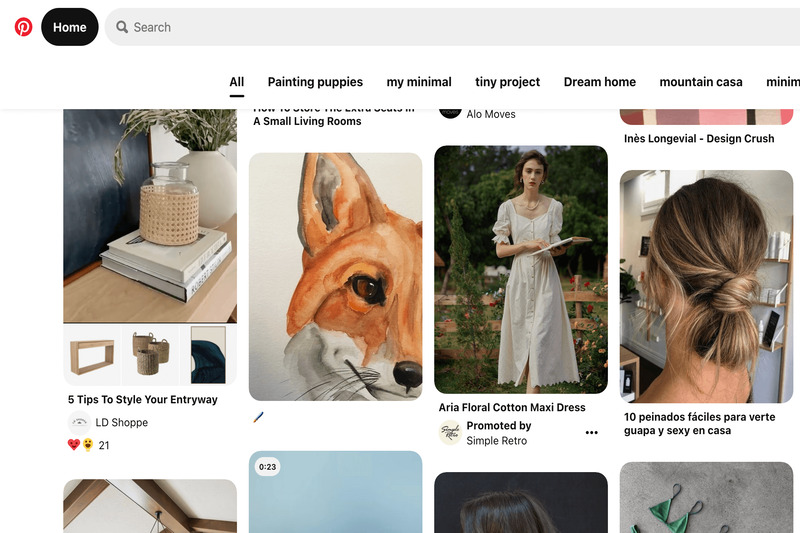Switch to the Painting puppies tab
Viewport: 800px width, 533px height.
point(315,82)
